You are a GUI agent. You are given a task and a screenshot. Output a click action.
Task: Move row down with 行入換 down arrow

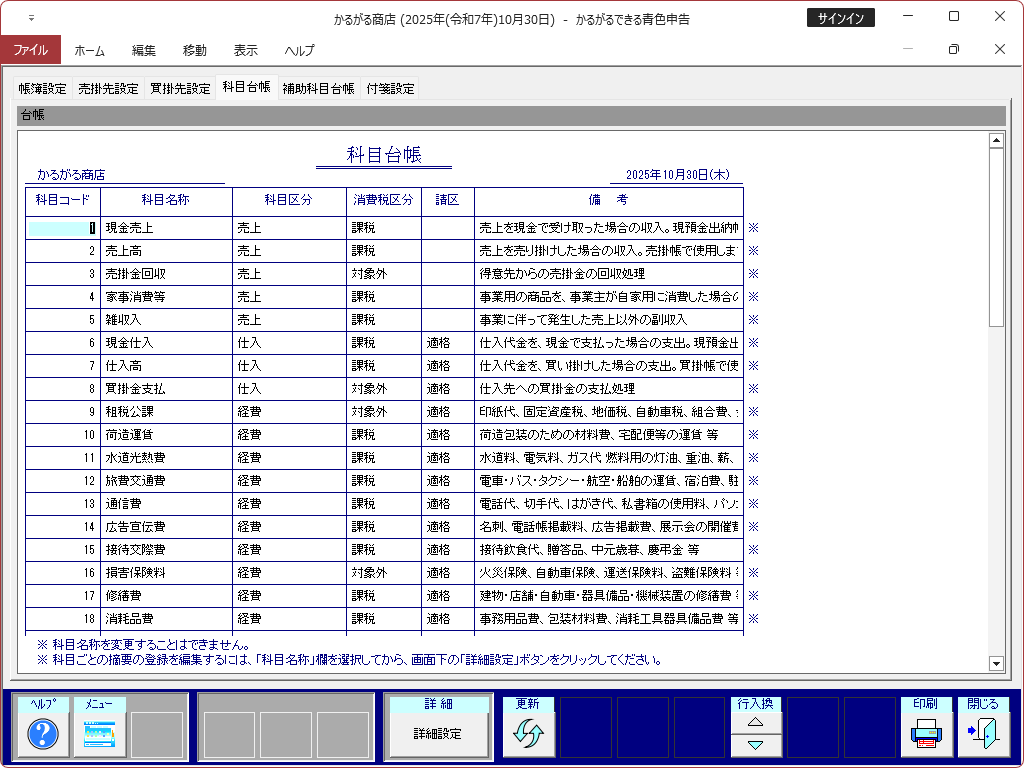pos(756,745)
